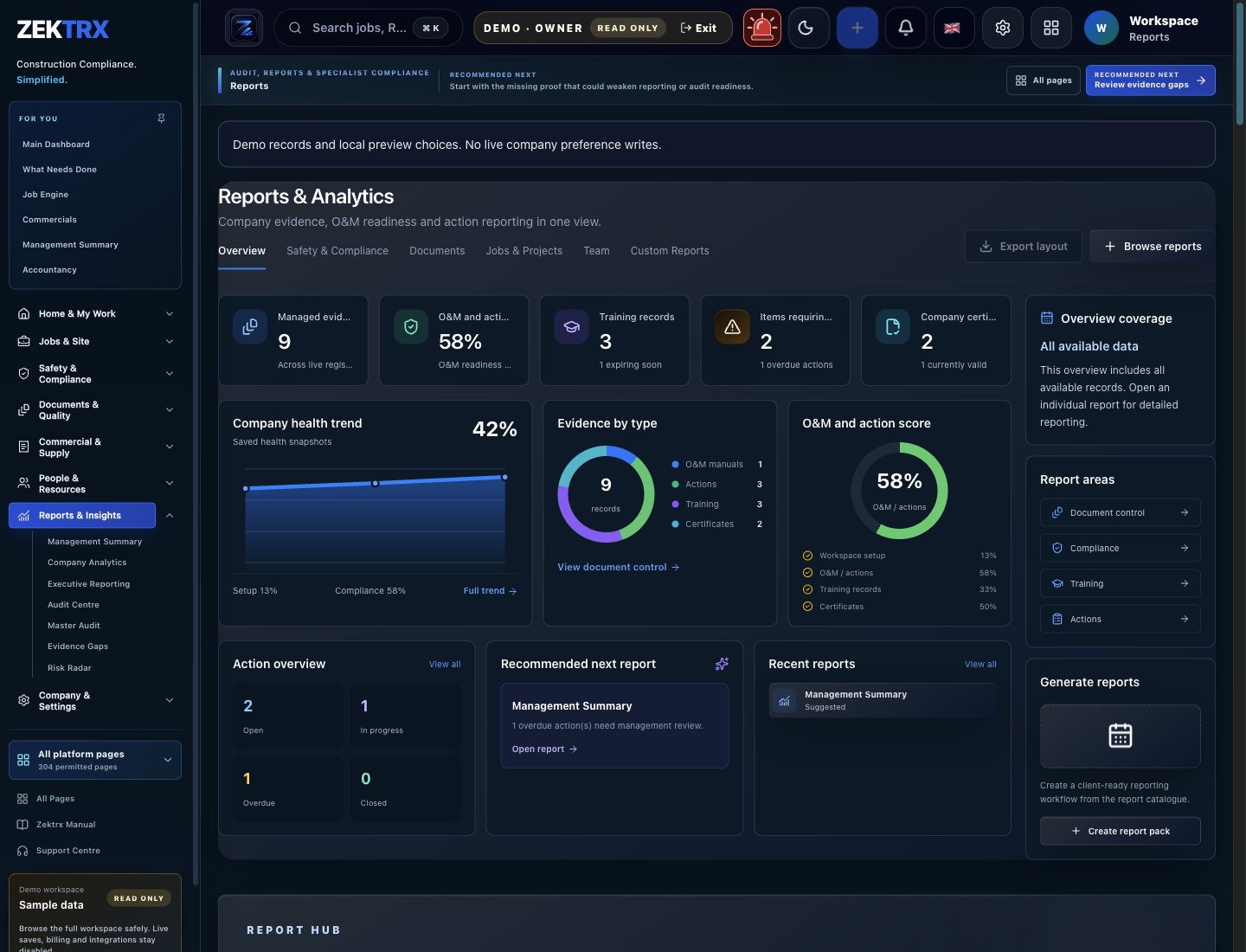The height and width of the screenshot is (952, 1246).
Task: Click Browse reports button
Action: (x=1153, y=247)
